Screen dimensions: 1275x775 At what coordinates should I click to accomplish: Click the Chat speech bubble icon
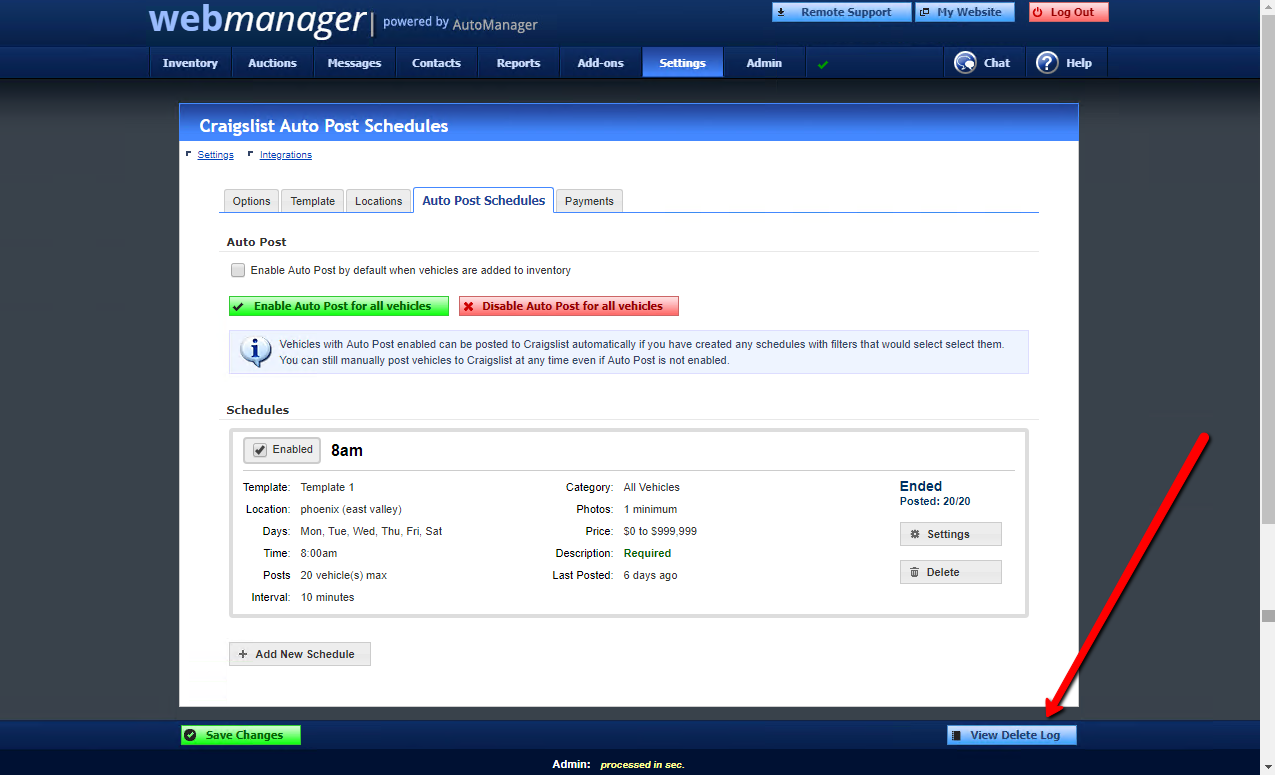[x=965, y=63]
